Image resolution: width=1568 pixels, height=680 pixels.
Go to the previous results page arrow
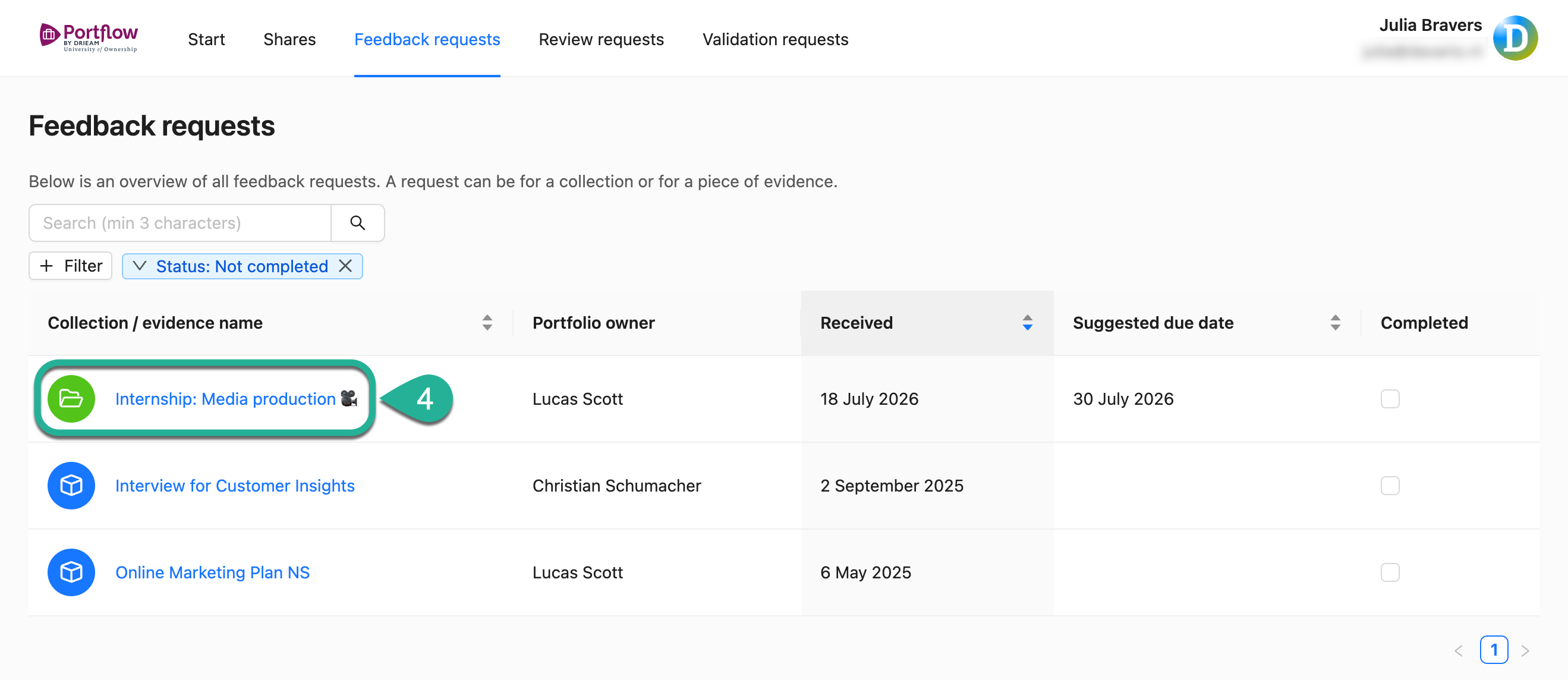coord(1458,650)
